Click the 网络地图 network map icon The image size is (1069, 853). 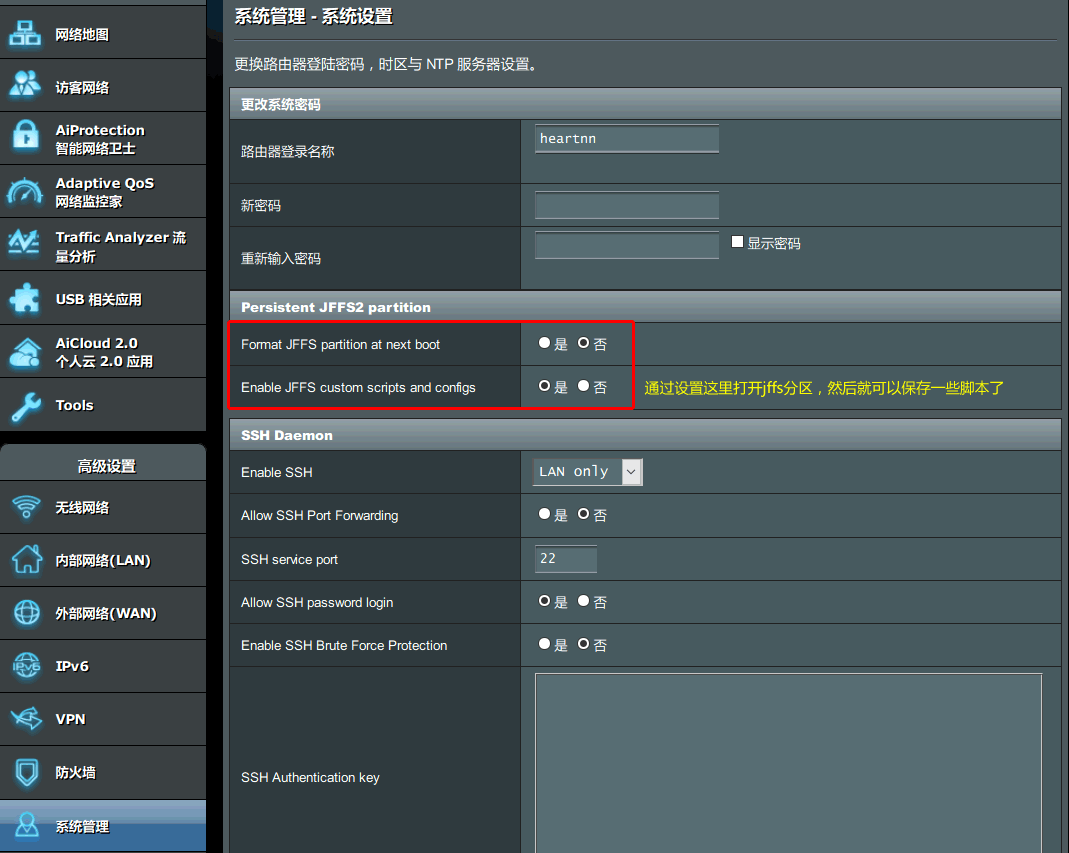click(25, 33)
